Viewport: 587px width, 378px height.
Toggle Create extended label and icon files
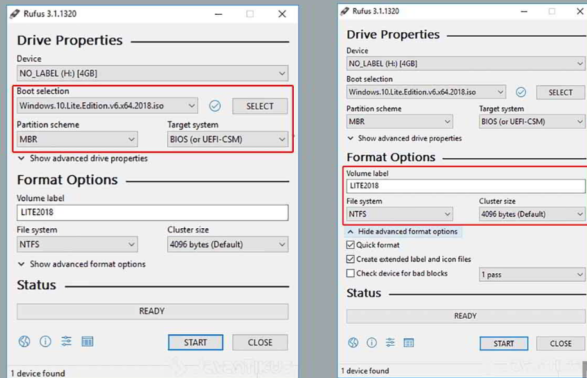(350, 259)
